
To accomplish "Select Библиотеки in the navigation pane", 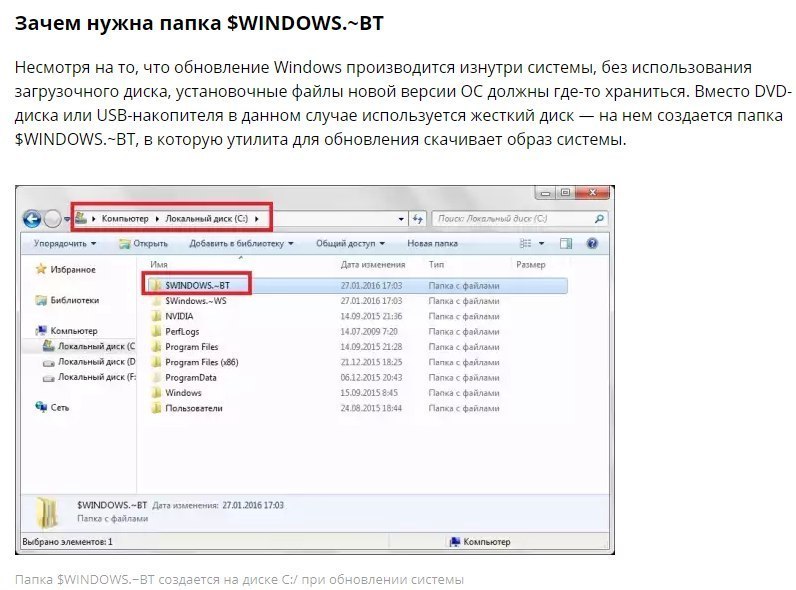I will click(x=75, y=300).
